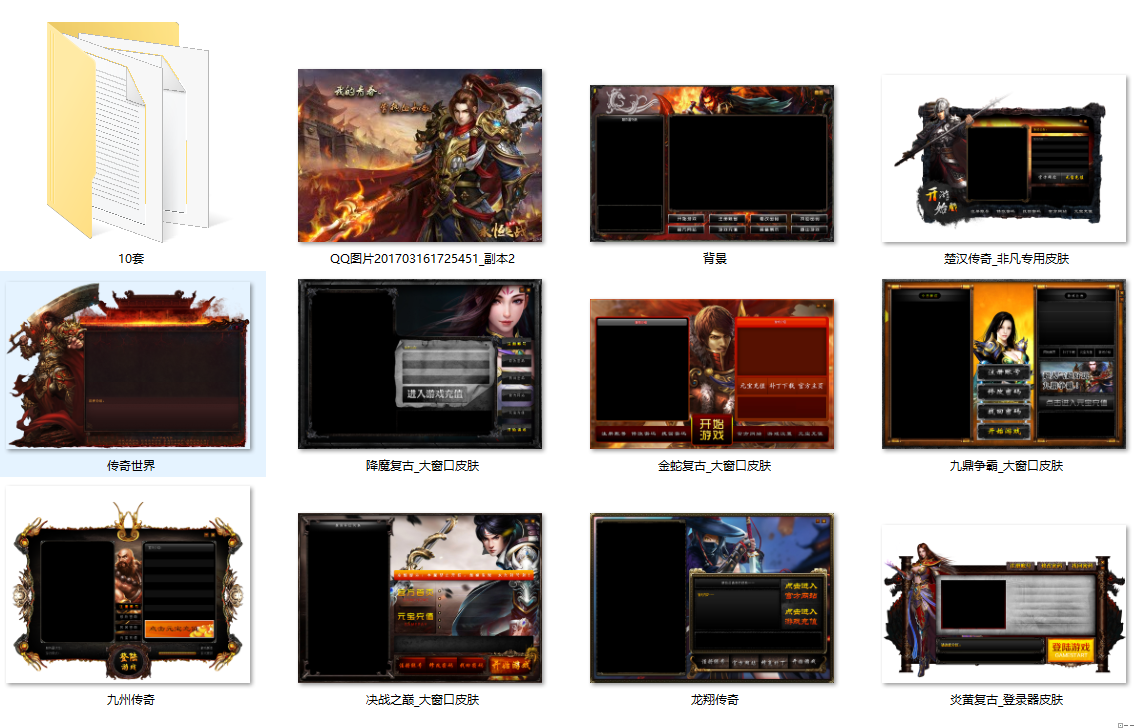Screen dimensions: 1141x728
Task: Select the 九鼎争霸_大窗口皮肤 thumbnail
Action: 1004,365
